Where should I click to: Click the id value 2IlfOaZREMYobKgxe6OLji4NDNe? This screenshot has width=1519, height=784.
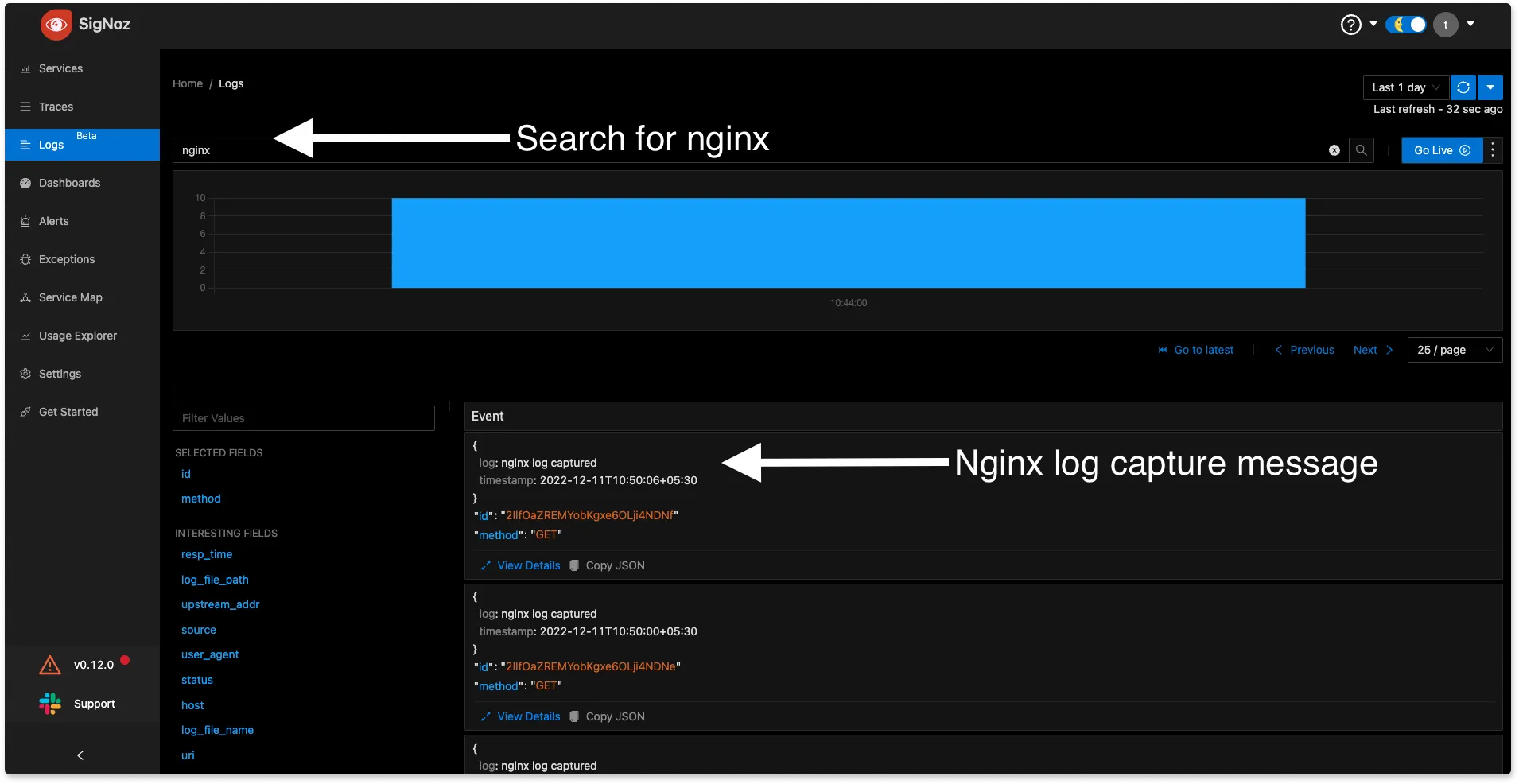[x=591, y=666]
